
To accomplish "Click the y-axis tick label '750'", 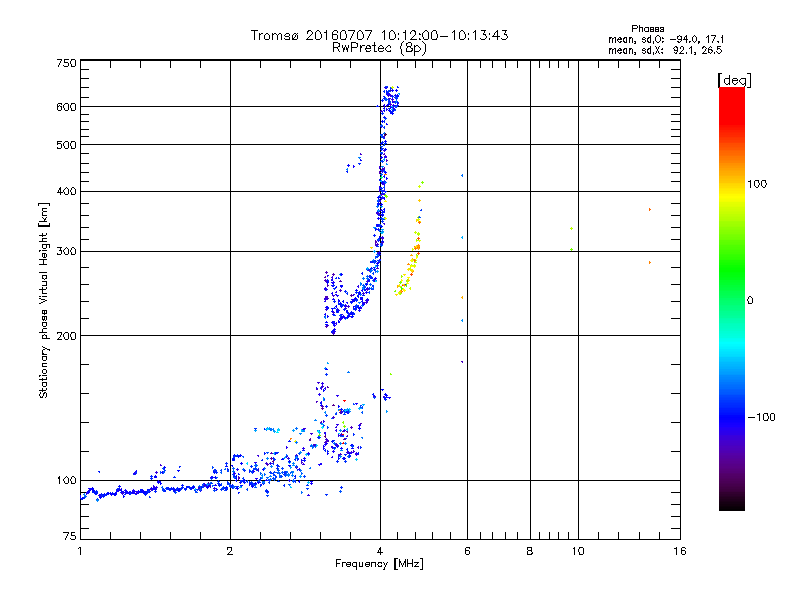I will (x=66, y=63).
